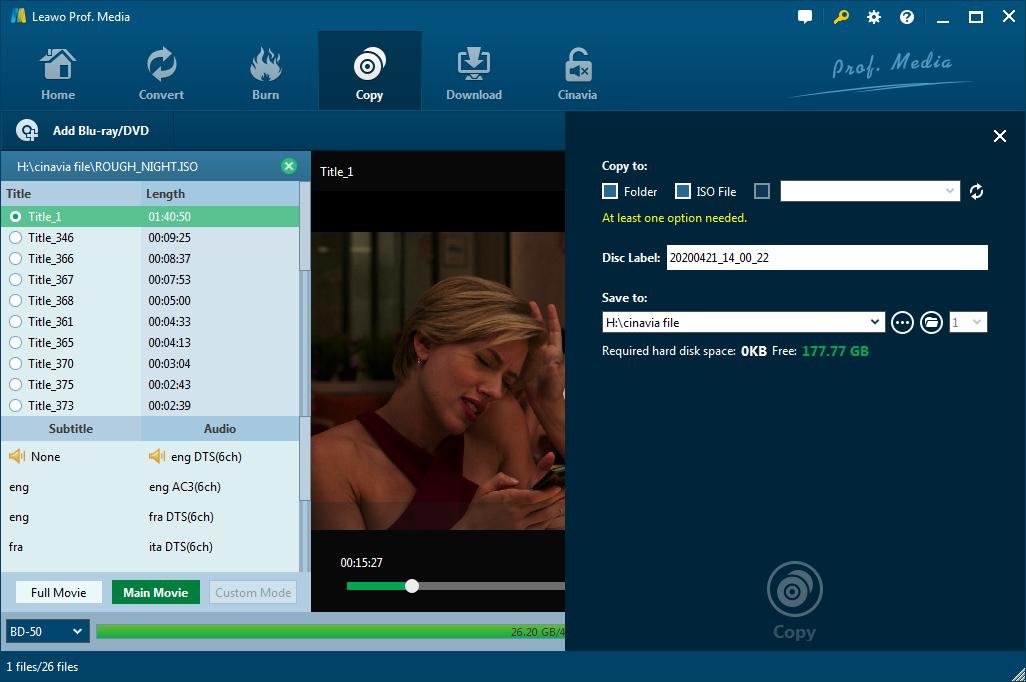The width and height of the screenshot is (1026, 682).
Task: Click the refresh drive icon
Action: click(x=976, y=191)
